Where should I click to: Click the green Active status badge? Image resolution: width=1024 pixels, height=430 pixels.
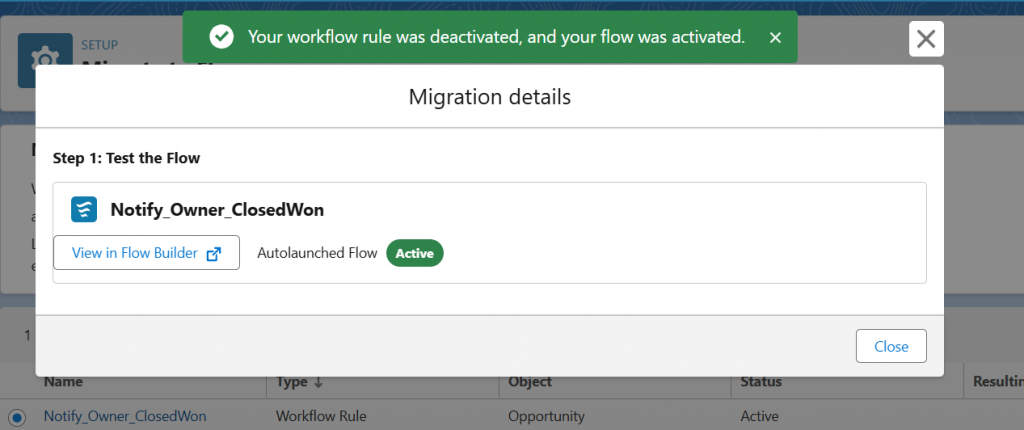pos(414,253)
